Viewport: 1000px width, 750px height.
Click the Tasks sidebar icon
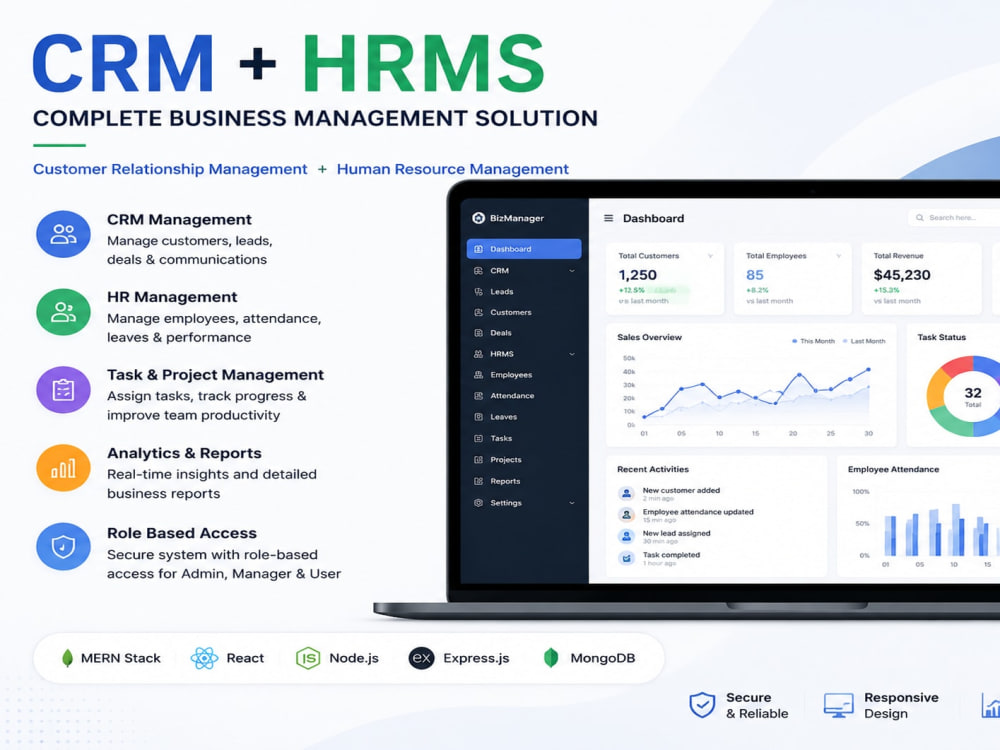click(x=478, y=439)
